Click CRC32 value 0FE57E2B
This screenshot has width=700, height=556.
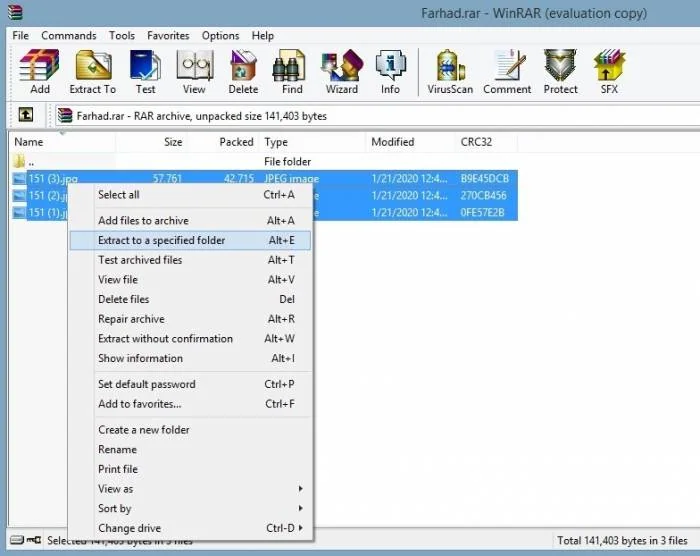point(482,213)
